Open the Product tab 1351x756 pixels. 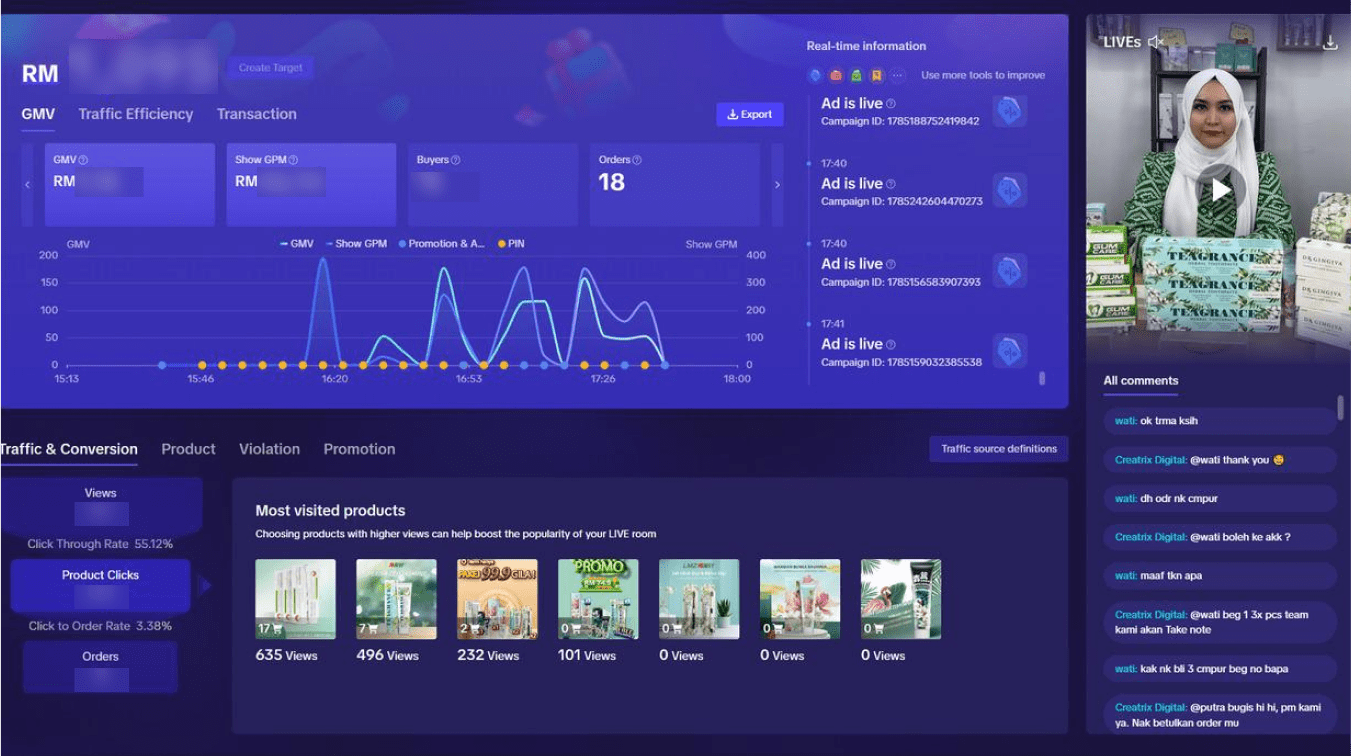(188, 449)
